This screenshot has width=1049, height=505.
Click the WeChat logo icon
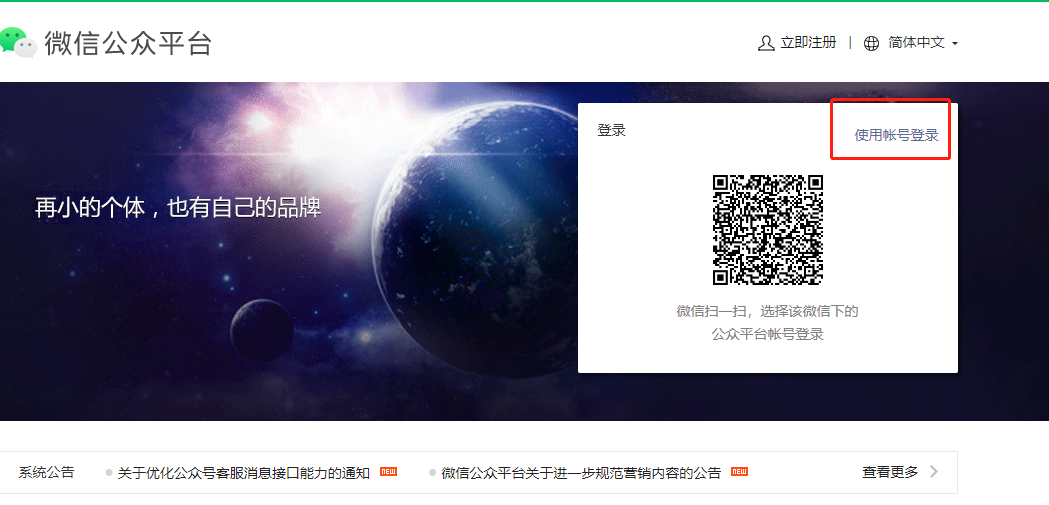point(17,42)
